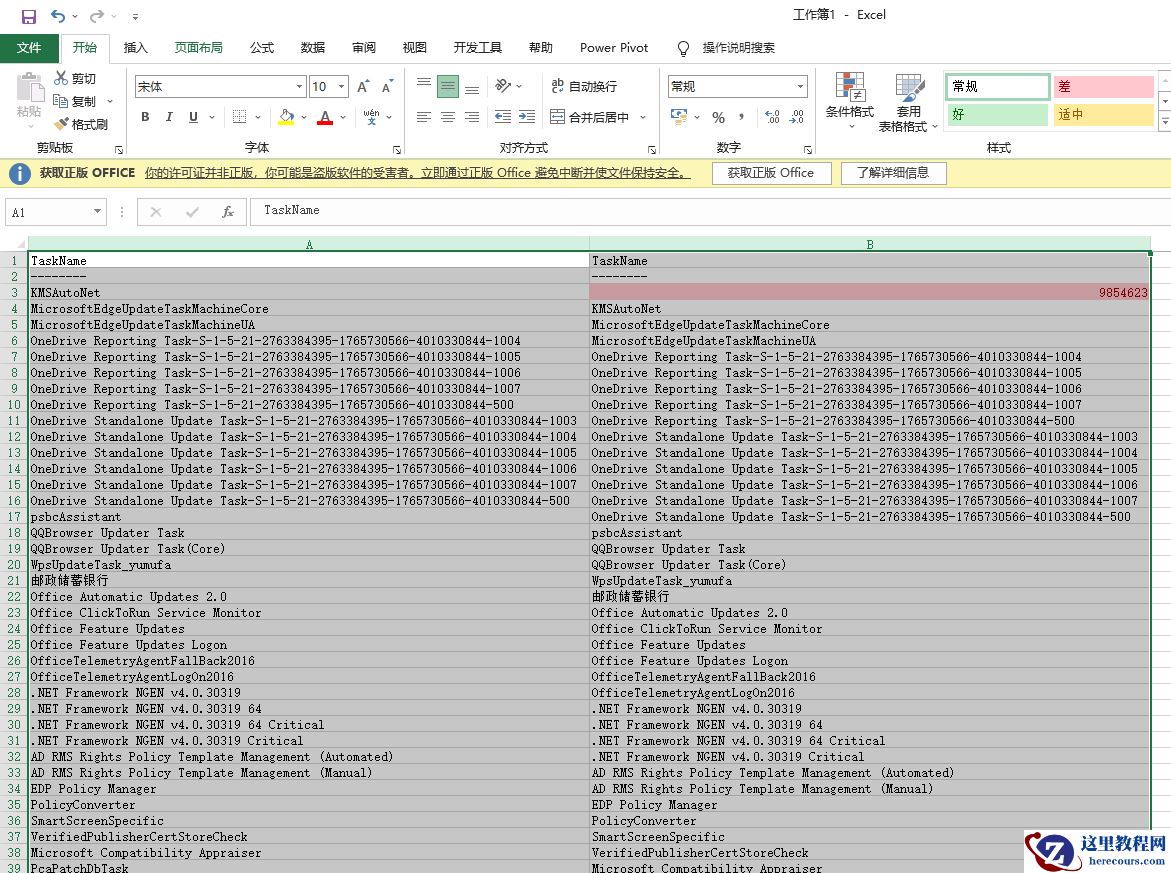Viewport: 1171px width, 873px height.
Task: Switch to the 插入 (Insert) tab
Action: pyautogui.click(x=135, y=47)
